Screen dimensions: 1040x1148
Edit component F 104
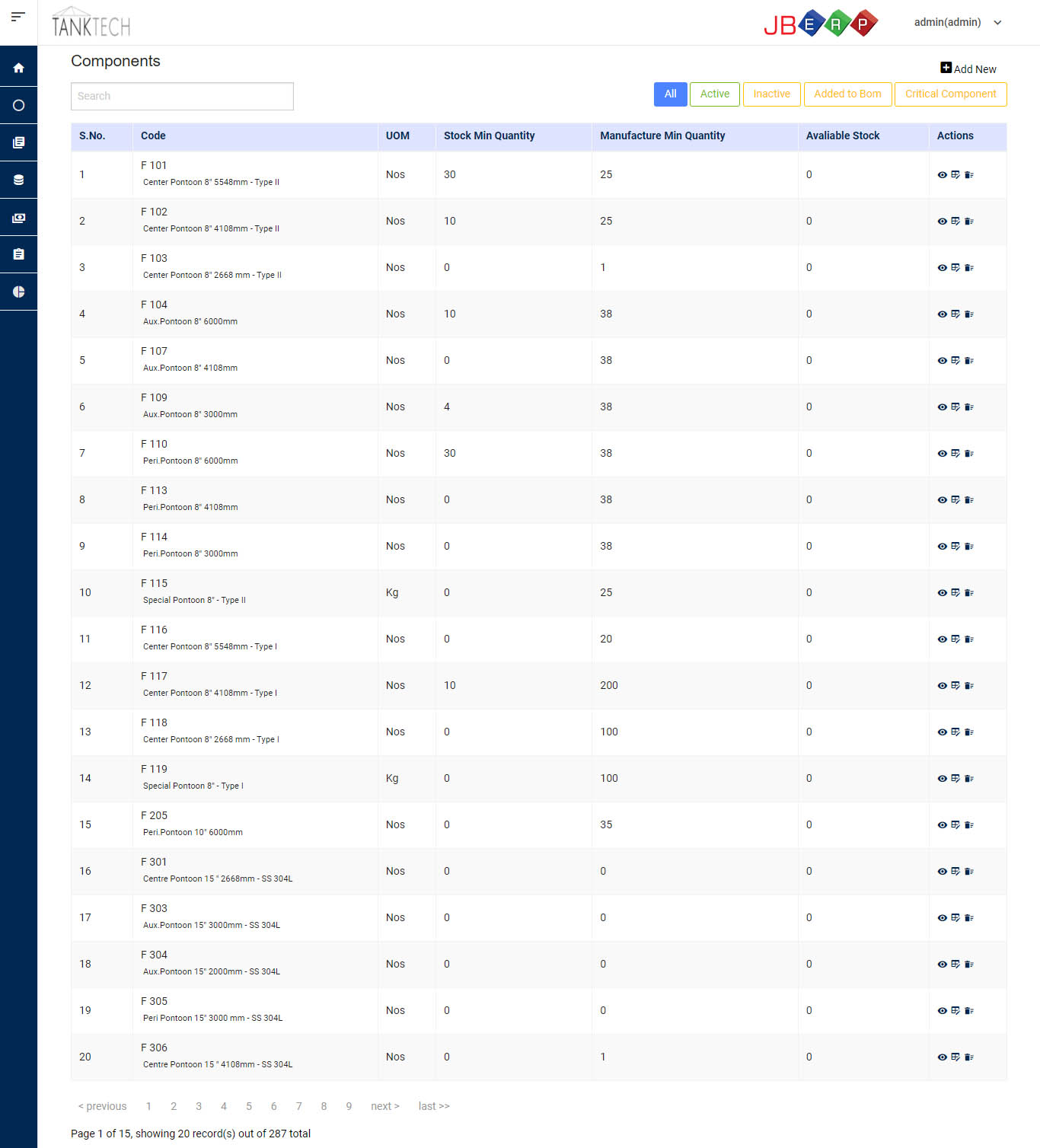click(955, 314)
